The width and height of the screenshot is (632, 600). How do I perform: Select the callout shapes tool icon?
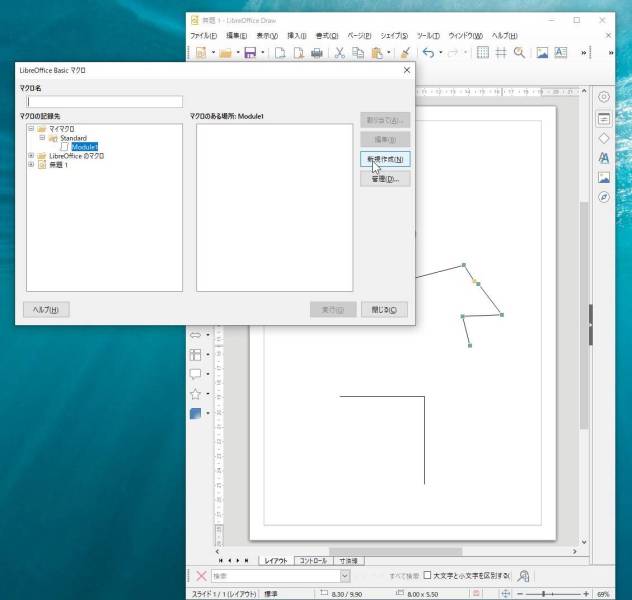point(195,374)
